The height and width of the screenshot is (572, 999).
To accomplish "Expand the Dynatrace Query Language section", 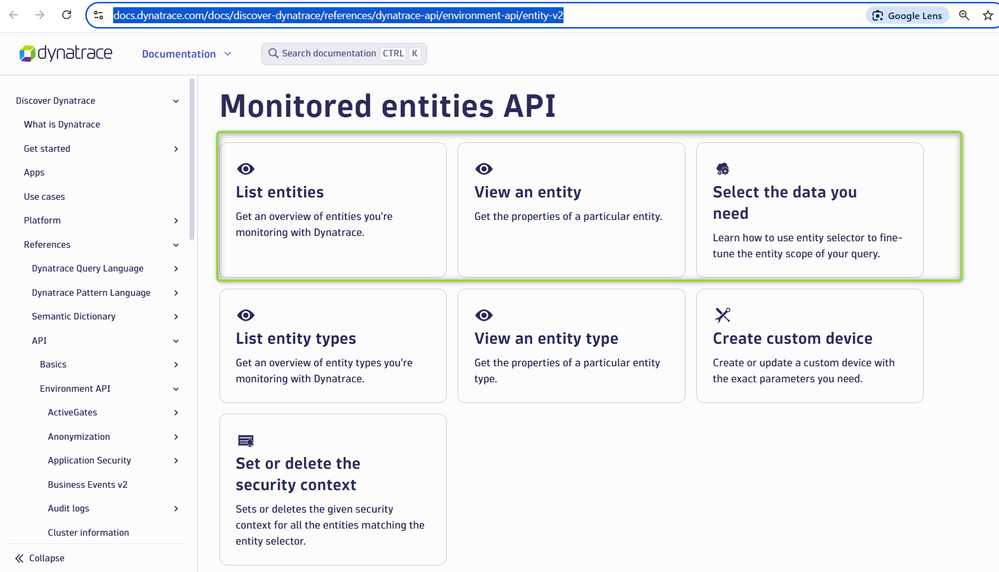I will coord(176,269).
